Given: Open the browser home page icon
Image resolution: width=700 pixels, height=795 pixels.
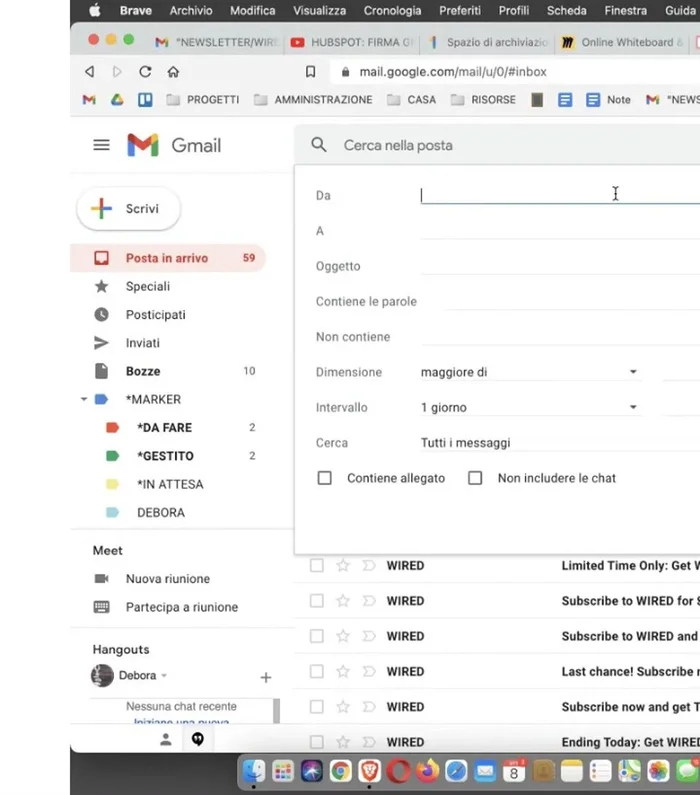Looking at the screenshot, I should (x=173, y=71).
